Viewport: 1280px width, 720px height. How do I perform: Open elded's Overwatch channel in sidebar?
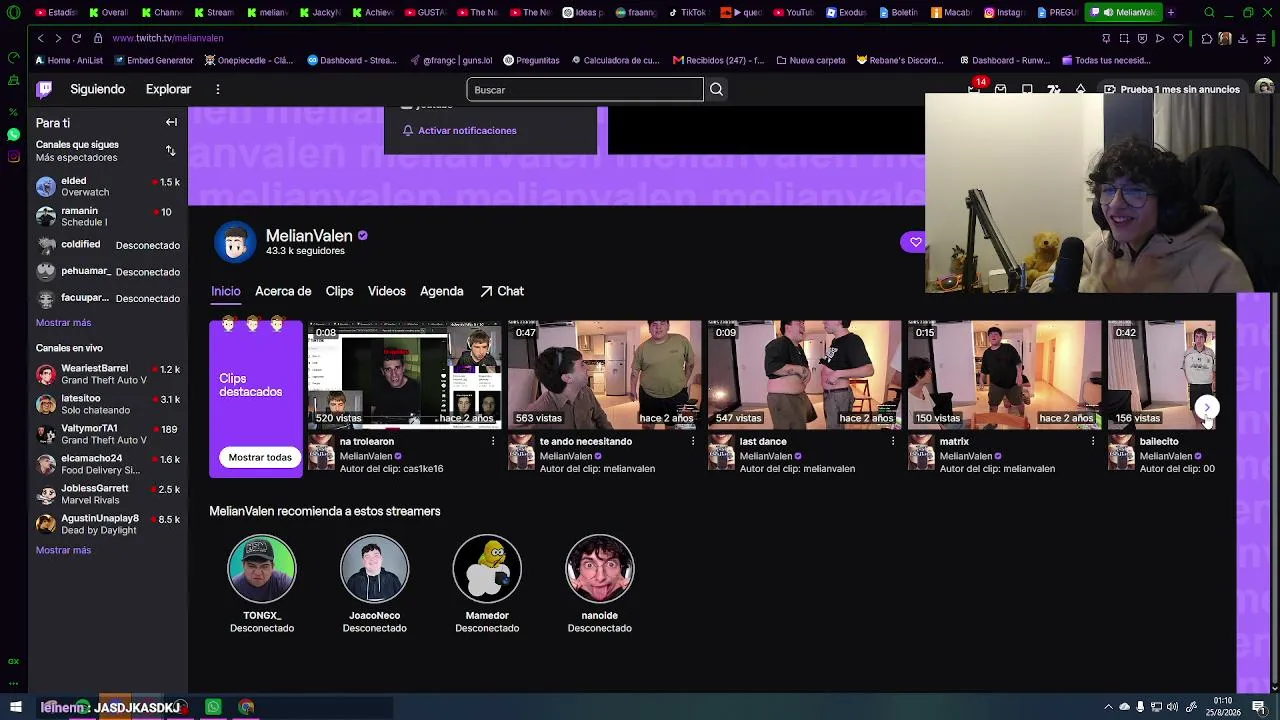point(108,187)
